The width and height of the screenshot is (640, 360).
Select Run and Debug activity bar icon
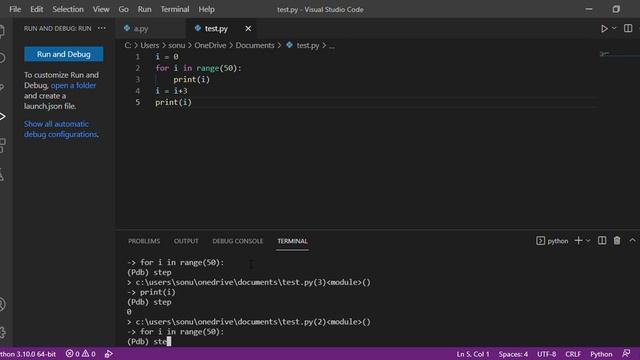[2, 116]
